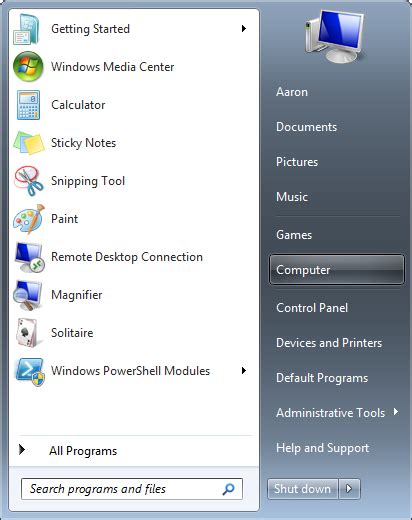This screenshot has width=412, height=520.
Task: Open the Aaron user folder
Action: (292, 92)
